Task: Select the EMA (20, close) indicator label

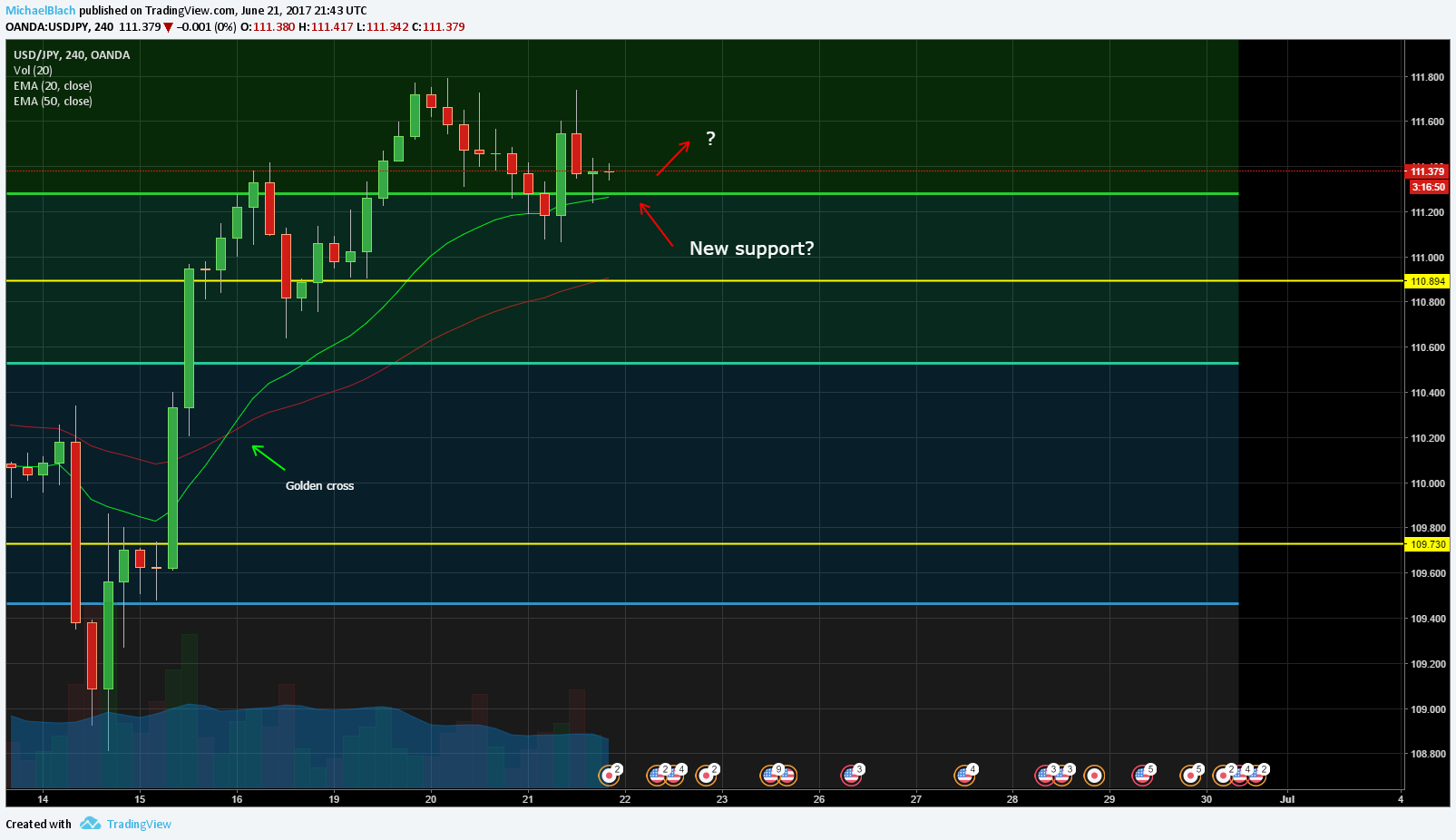Action: pos(53,85)
